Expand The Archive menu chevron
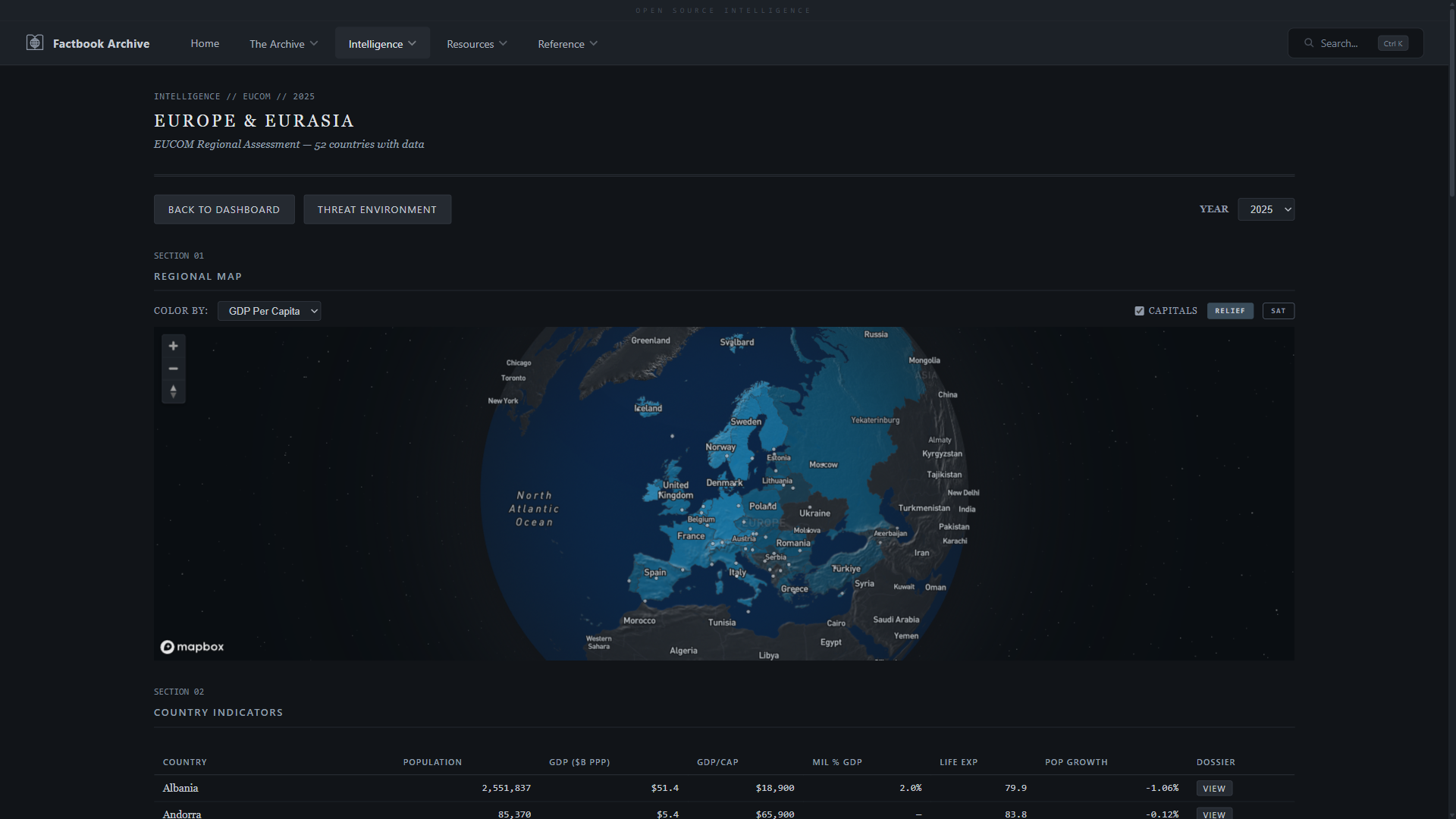The height and width of the screenshot is (819, 1456). tap(314, 43)
